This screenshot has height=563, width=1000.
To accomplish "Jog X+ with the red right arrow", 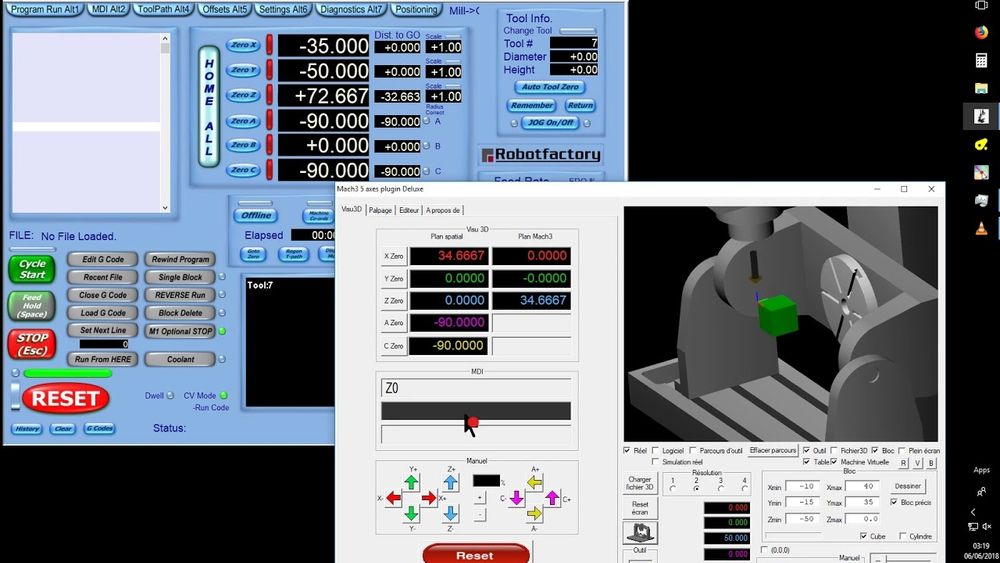I will point(429,498).
